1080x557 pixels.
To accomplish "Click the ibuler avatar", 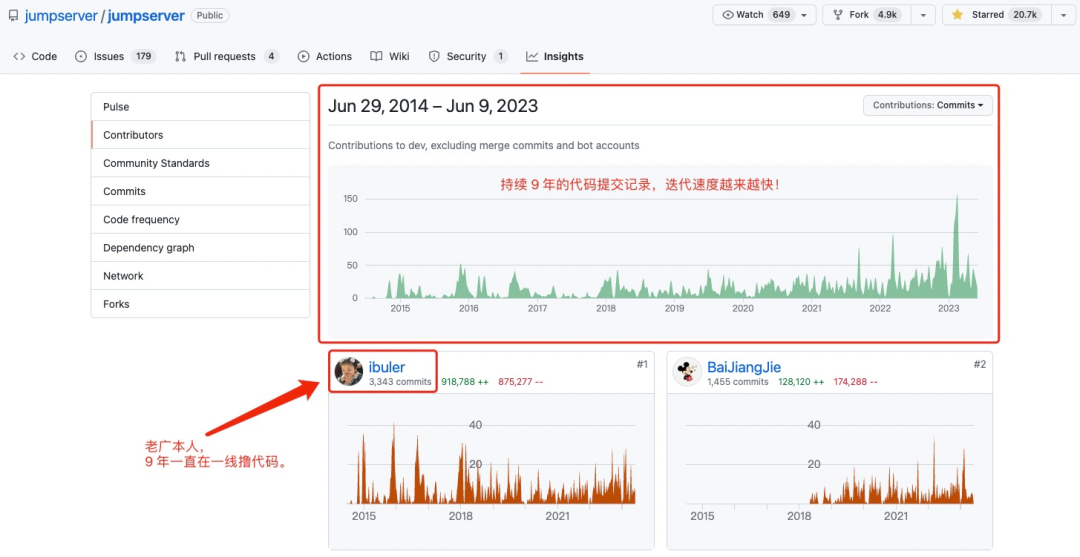I will click(x=349, y=372).
